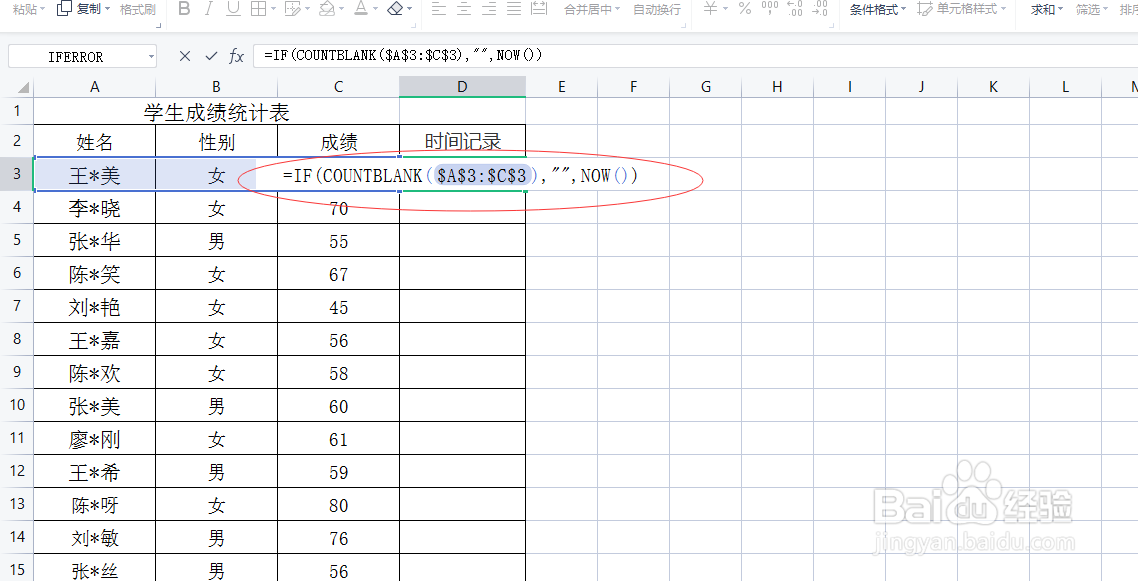Open the insert function fx dialog
The width and height of the screenshot is (1138, 581).
(x=237, y=54)
